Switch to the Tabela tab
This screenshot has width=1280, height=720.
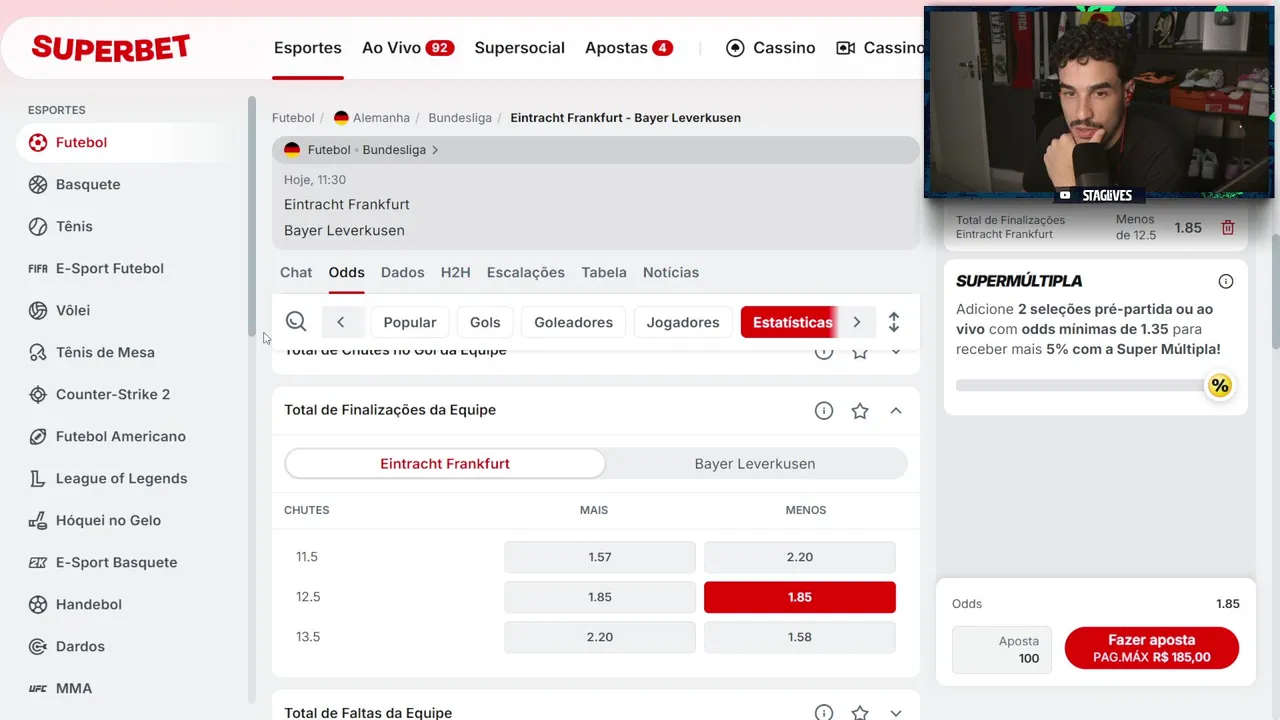coord(604,273)
